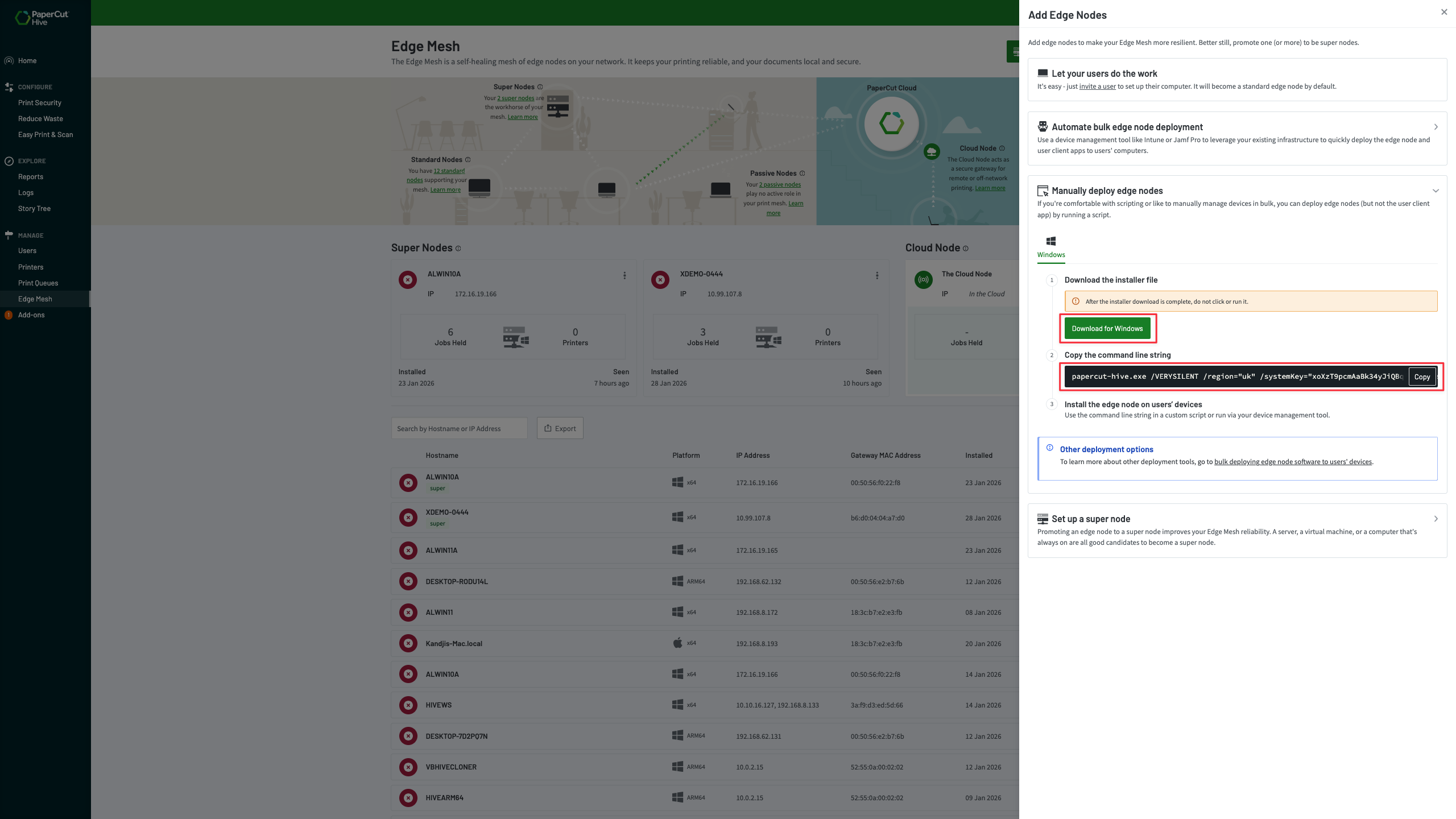Image resolution: width=1456 pixels, height=819 pixels.
Task: Click the PaperCut Cloud hexagon logo
Action: pyautogui.click(x=891, y=123)
